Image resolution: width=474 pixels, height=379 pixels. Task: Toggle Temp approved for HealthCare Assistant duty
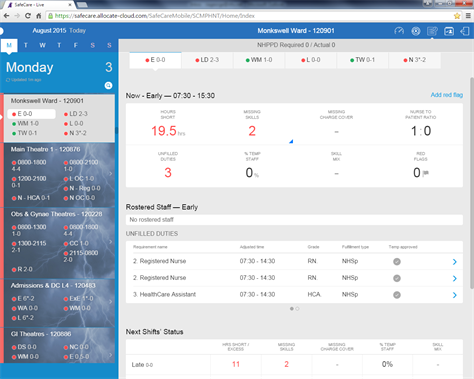click(397, 295)
